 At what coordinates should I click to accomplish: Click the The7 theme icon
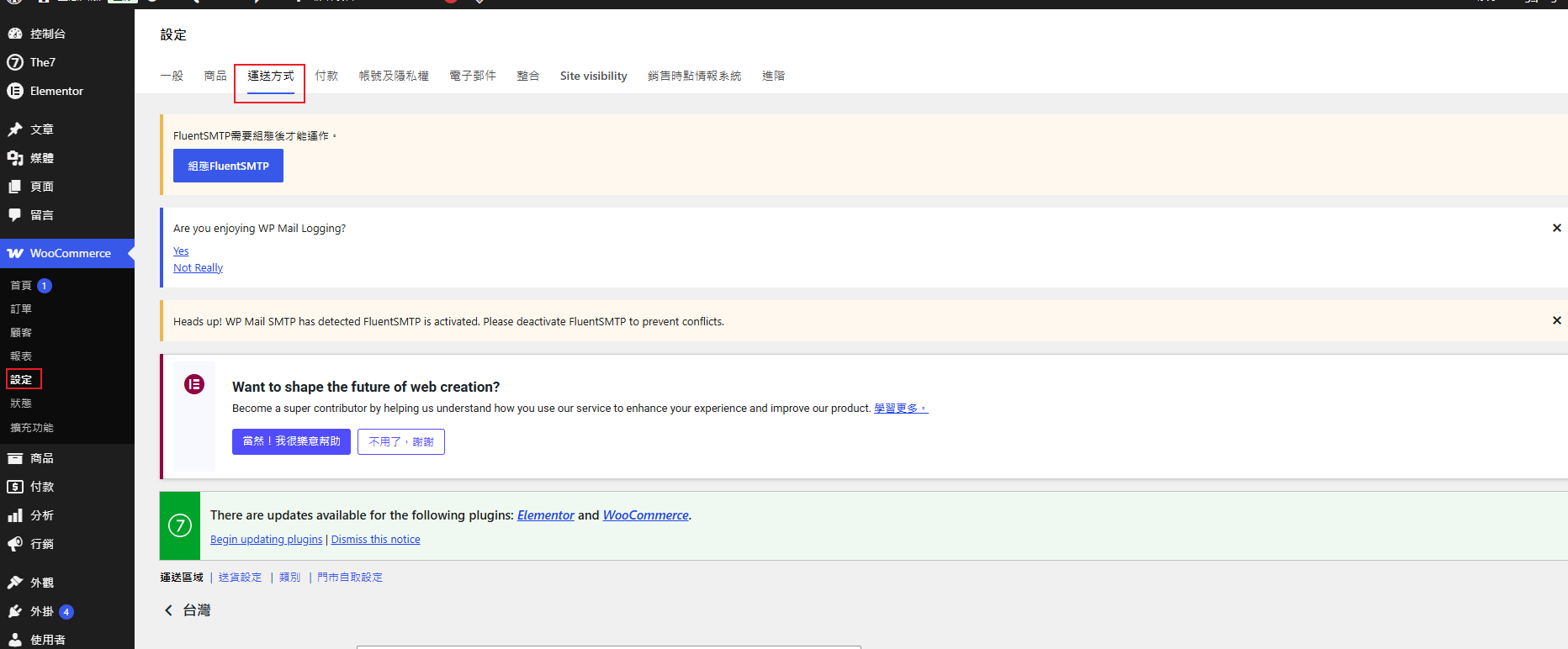15,62
